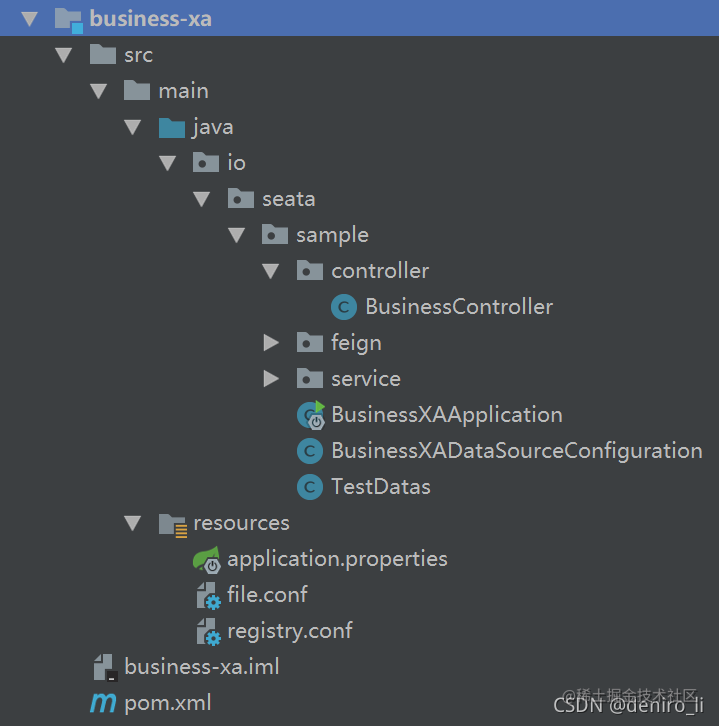Image resolution: width=719 pixels, height=726 pixels.
Task: Expand the feign package arrow
Action: click(271, 343)
